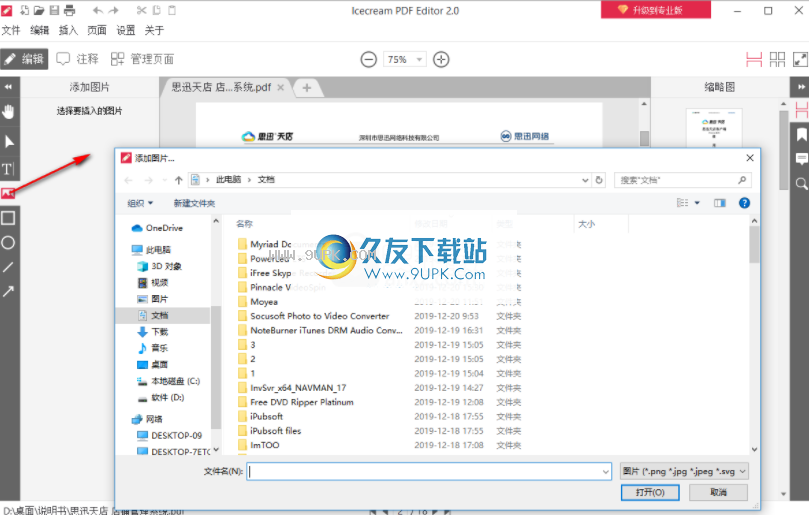Select the Arrow drawing tool
809x515 pixels.
8,291
